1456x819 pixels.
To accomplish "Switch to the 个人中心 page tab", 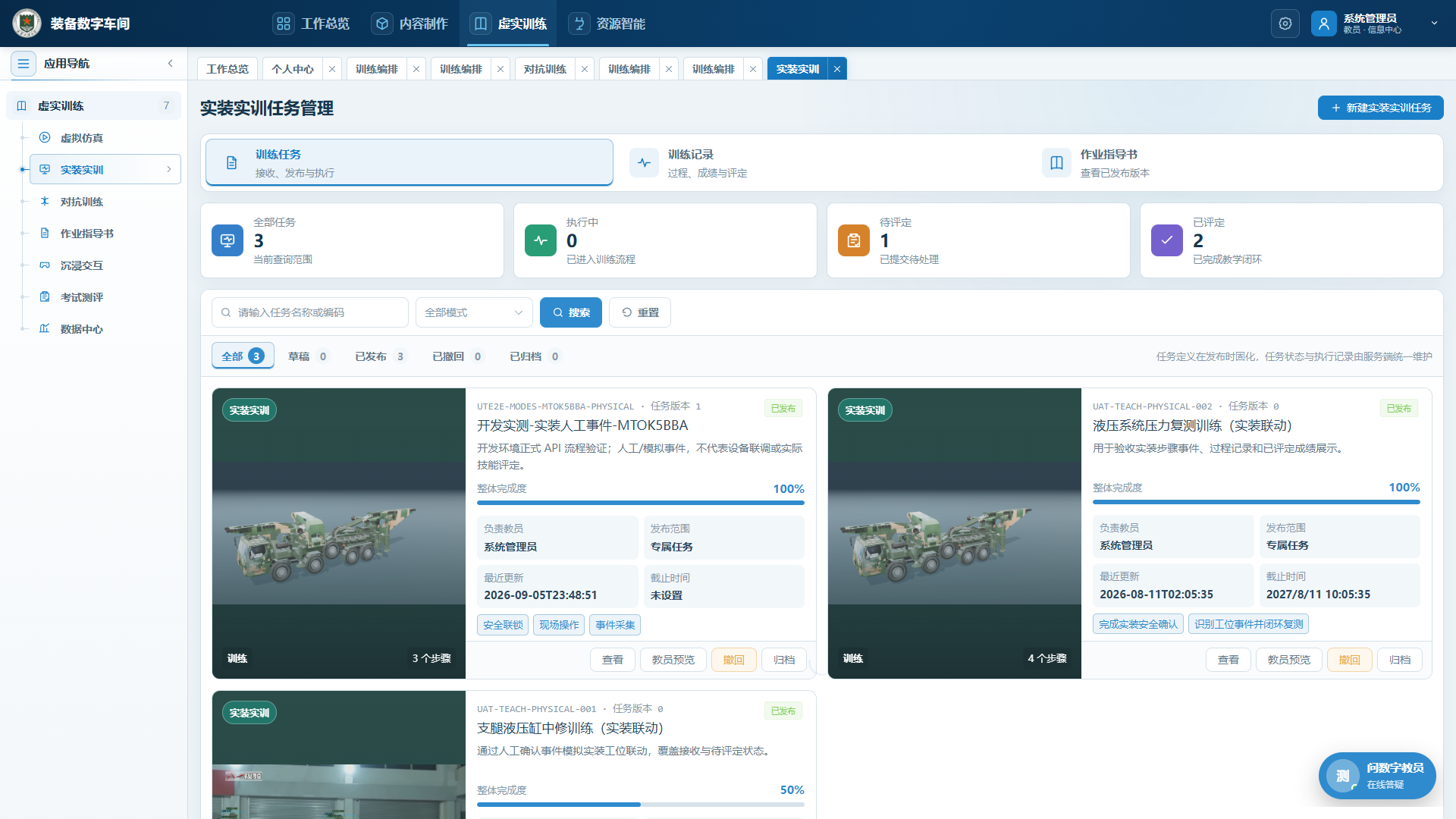I will [x=293, y=68].
